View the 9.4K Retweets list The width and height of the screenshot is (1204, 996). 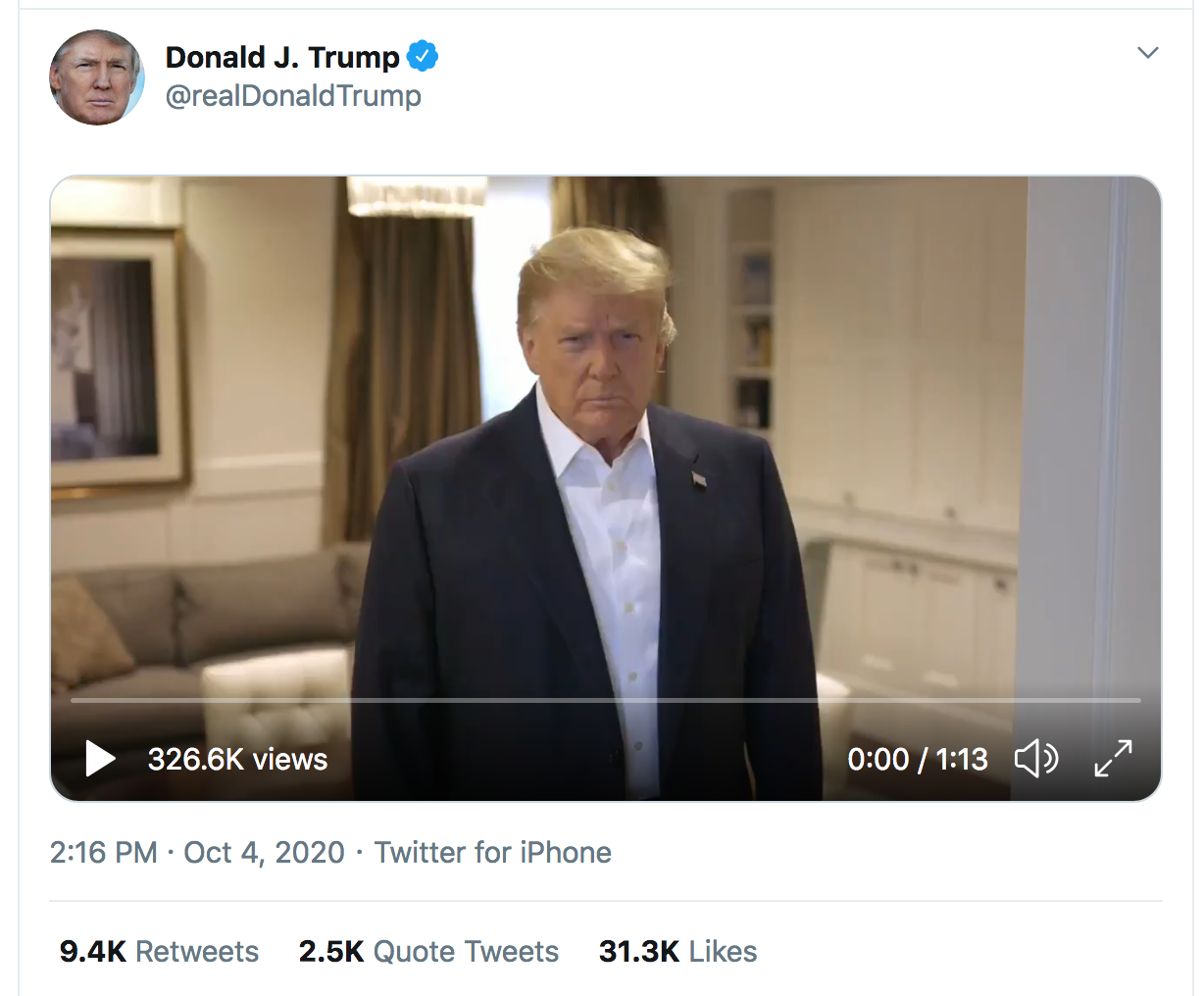[159, 951]
